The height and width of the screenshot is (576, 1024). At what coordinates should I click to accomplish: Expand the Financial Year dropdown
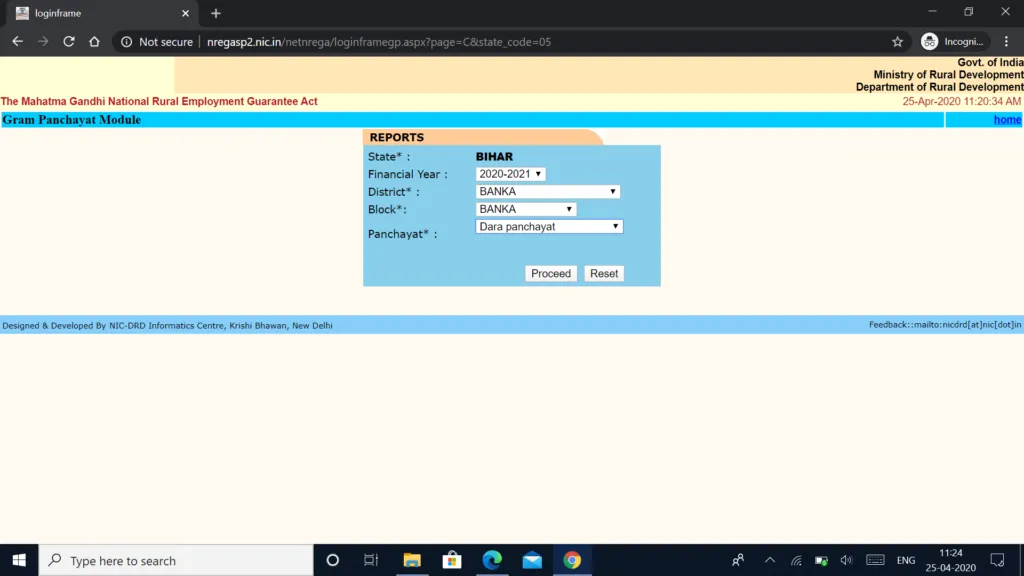coord(510,174)
